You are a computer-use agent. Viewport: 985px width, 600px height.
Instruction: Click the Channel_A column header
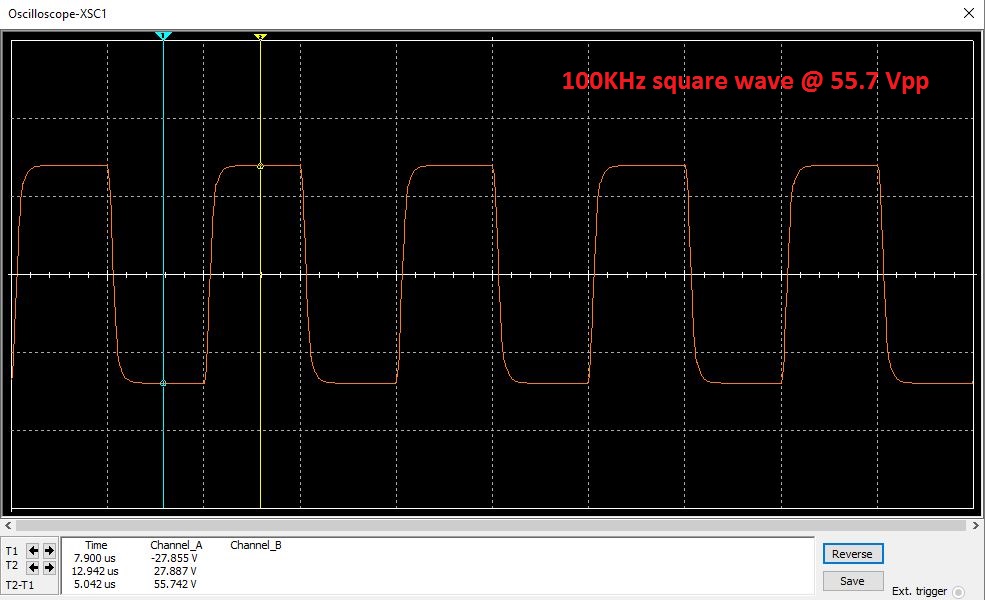176,545
